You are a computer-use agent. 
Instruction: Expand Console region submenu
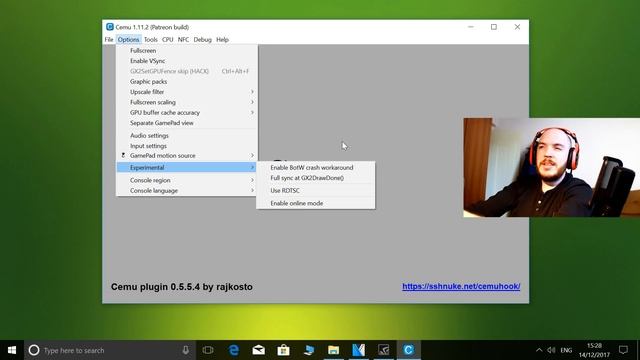[187, 180]
